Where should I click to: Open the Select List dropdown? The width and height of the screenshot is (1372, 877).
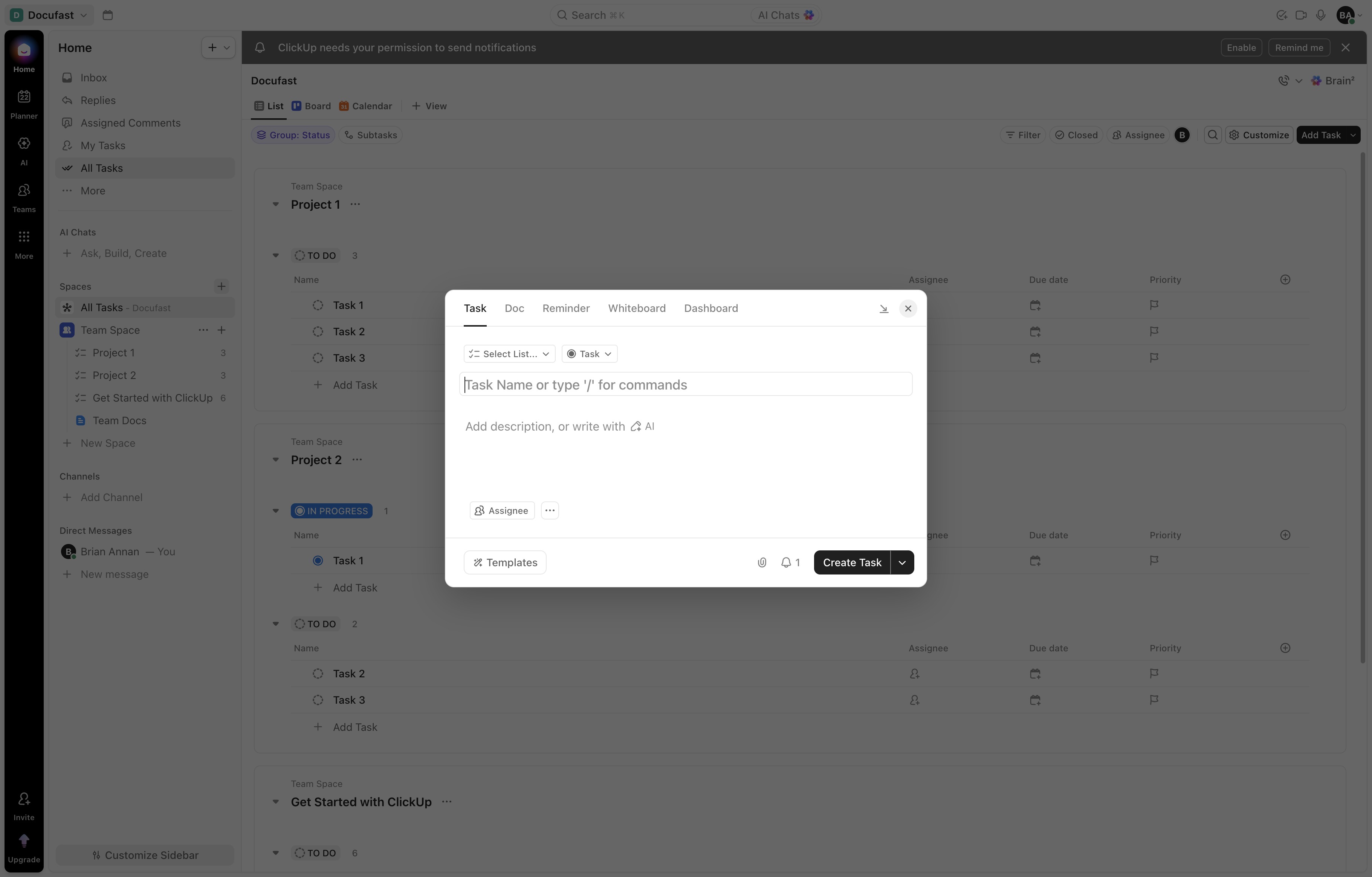509,354
